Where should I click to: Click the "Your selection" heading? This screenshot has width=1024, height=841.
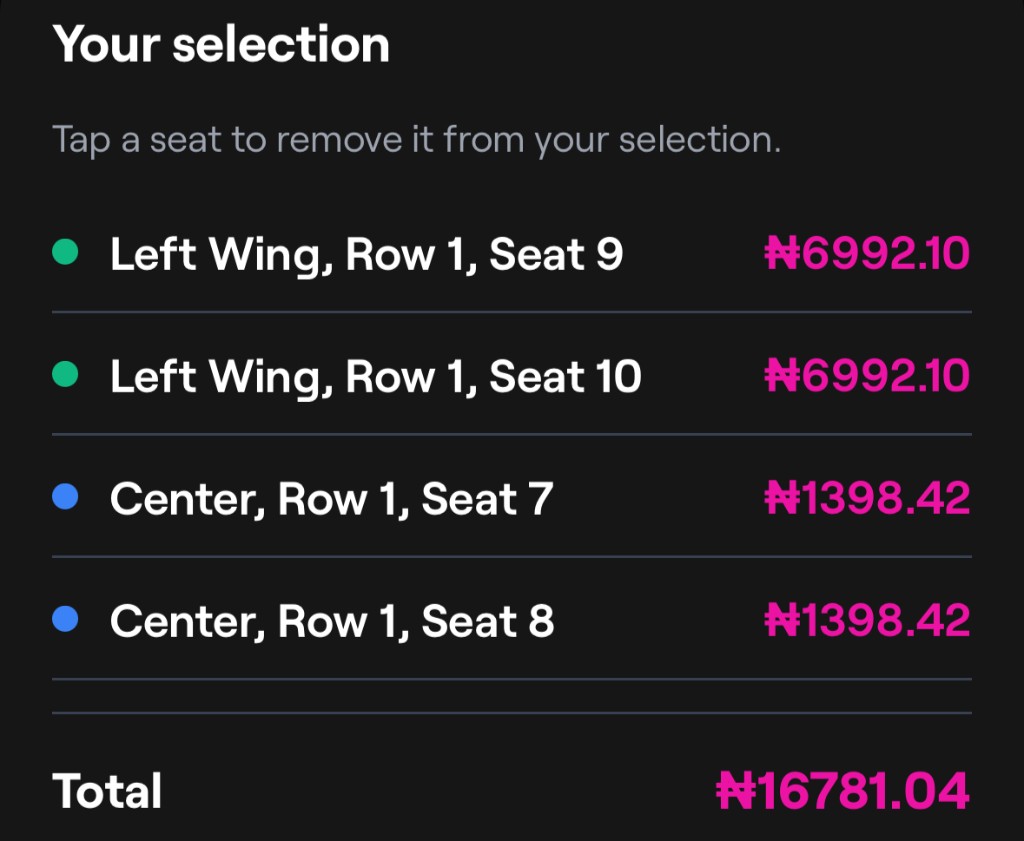[221, 45]
